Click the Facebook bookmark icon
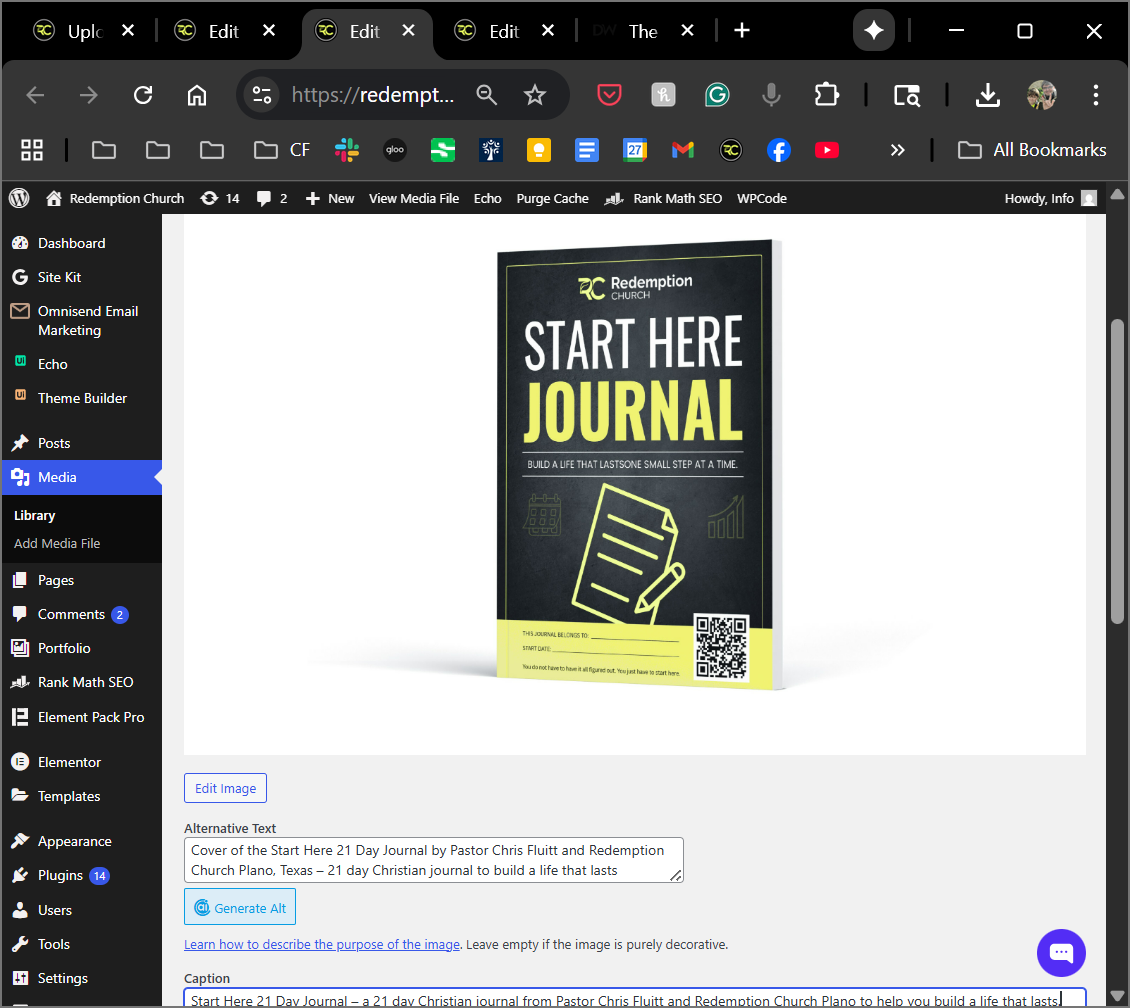 tap(779, 150)
